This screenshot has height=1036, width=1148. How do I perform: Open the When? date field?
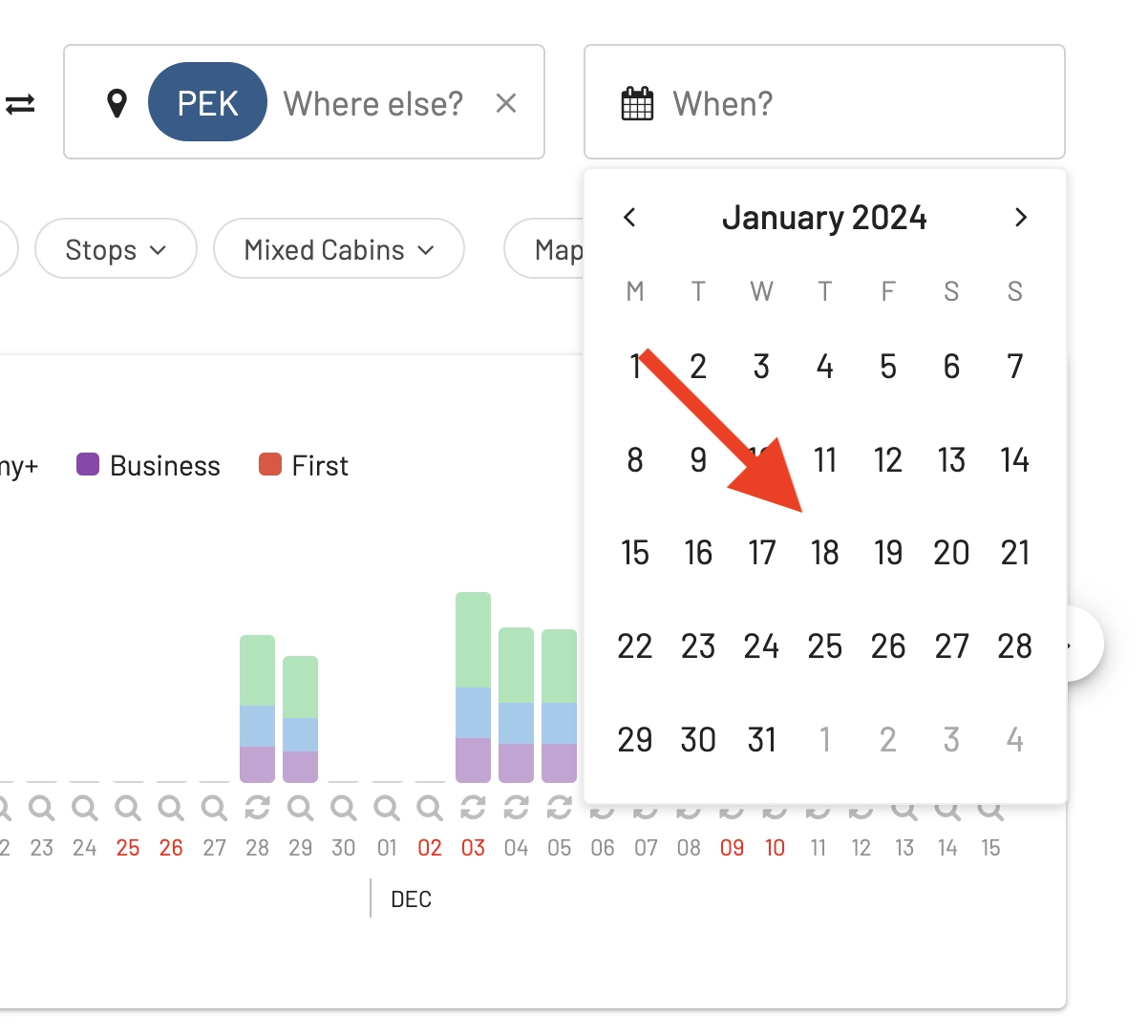[x=824, y=102]
